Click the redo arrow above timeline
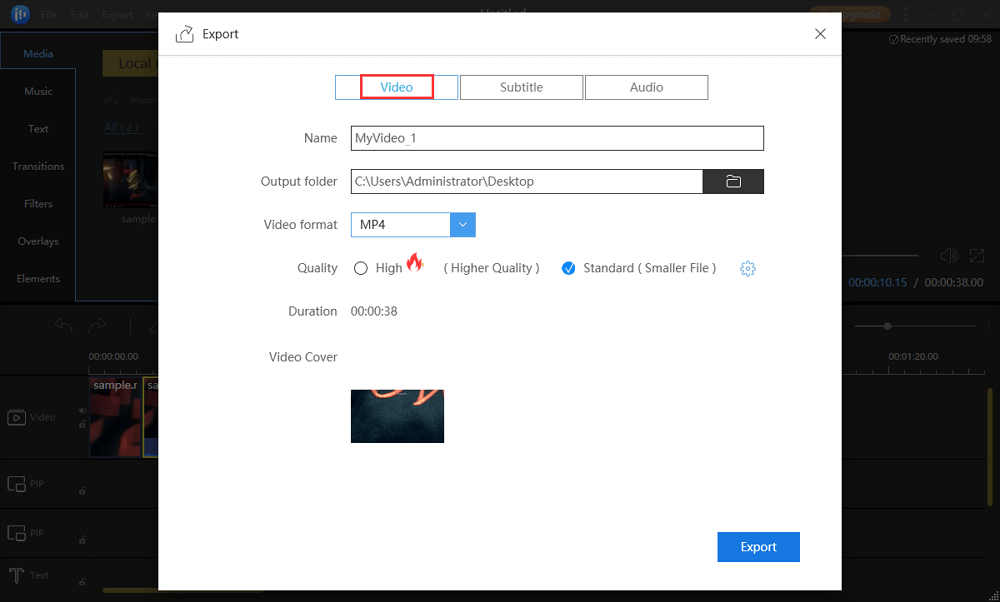This screenshot has height=602, width=1000. (97, 325)
